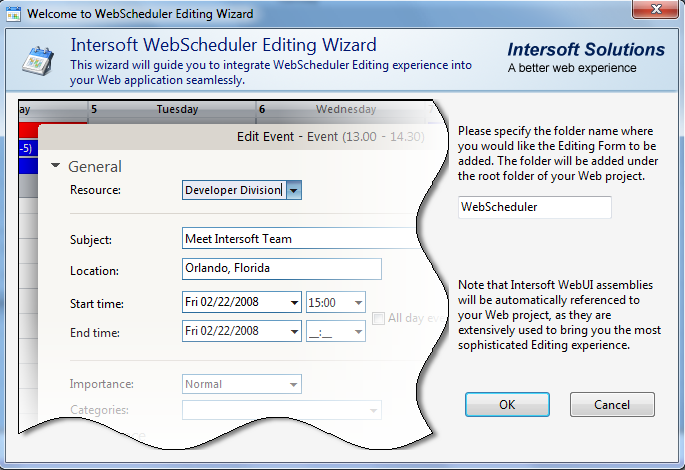The width and height of the screenshot is (685, 470).
Task: Click the Intersoft Solutions logo
Action: [x=585, y=57]
